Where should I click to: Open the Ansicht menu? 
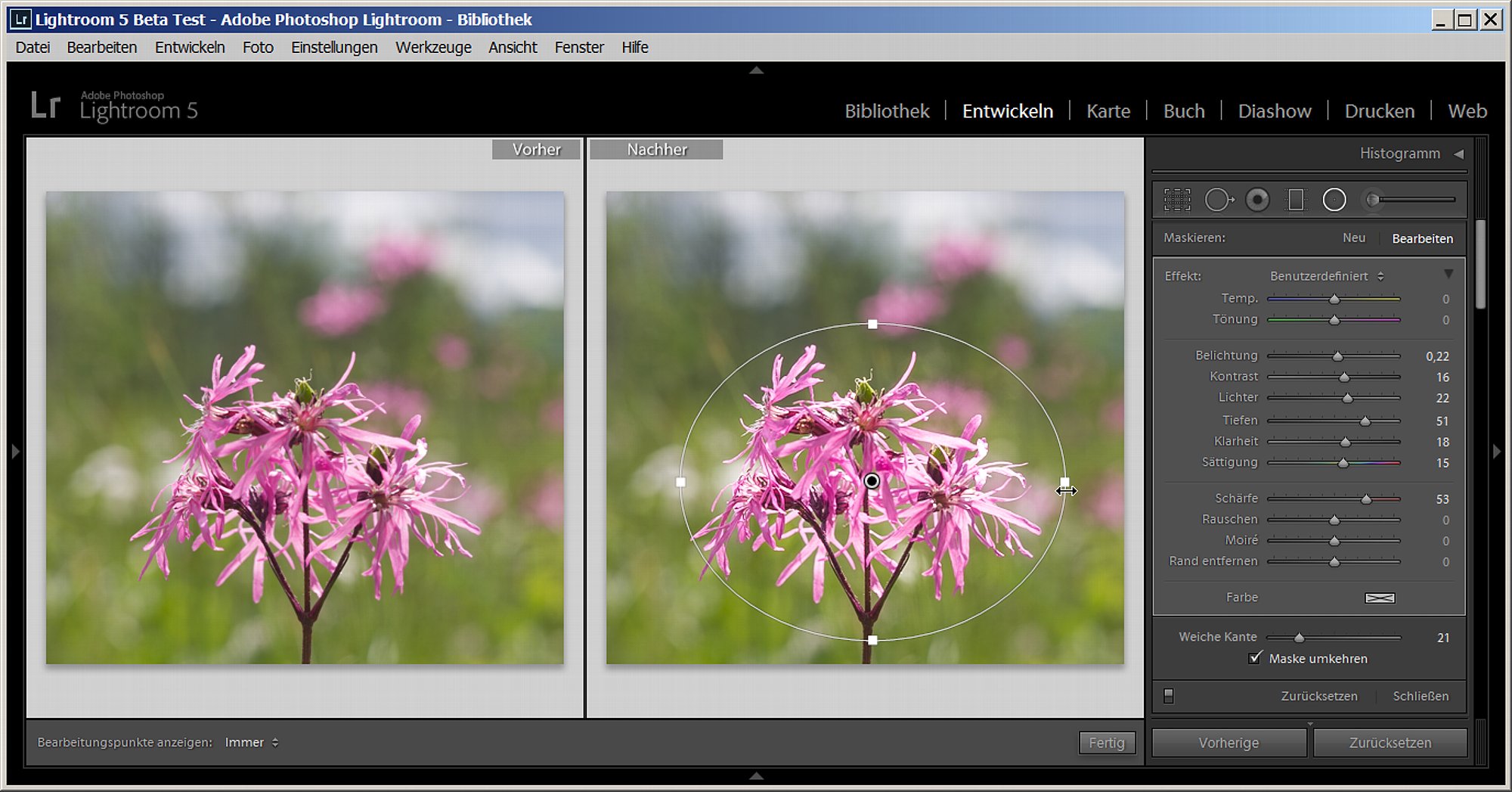(x=513, y=47)
